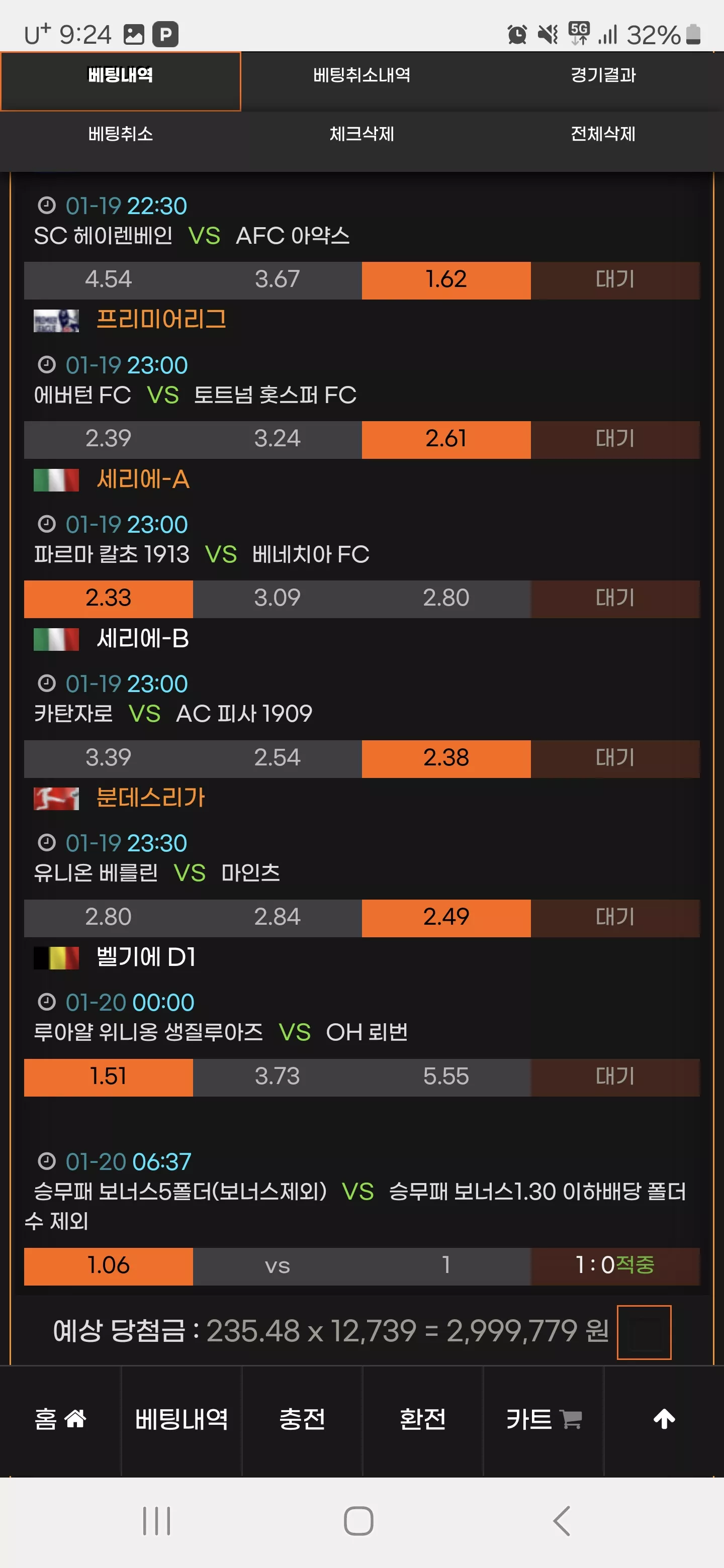Screen dimensions: 724x1568
Task: Tap the 전체삭제 button
Action: [603, 134]
